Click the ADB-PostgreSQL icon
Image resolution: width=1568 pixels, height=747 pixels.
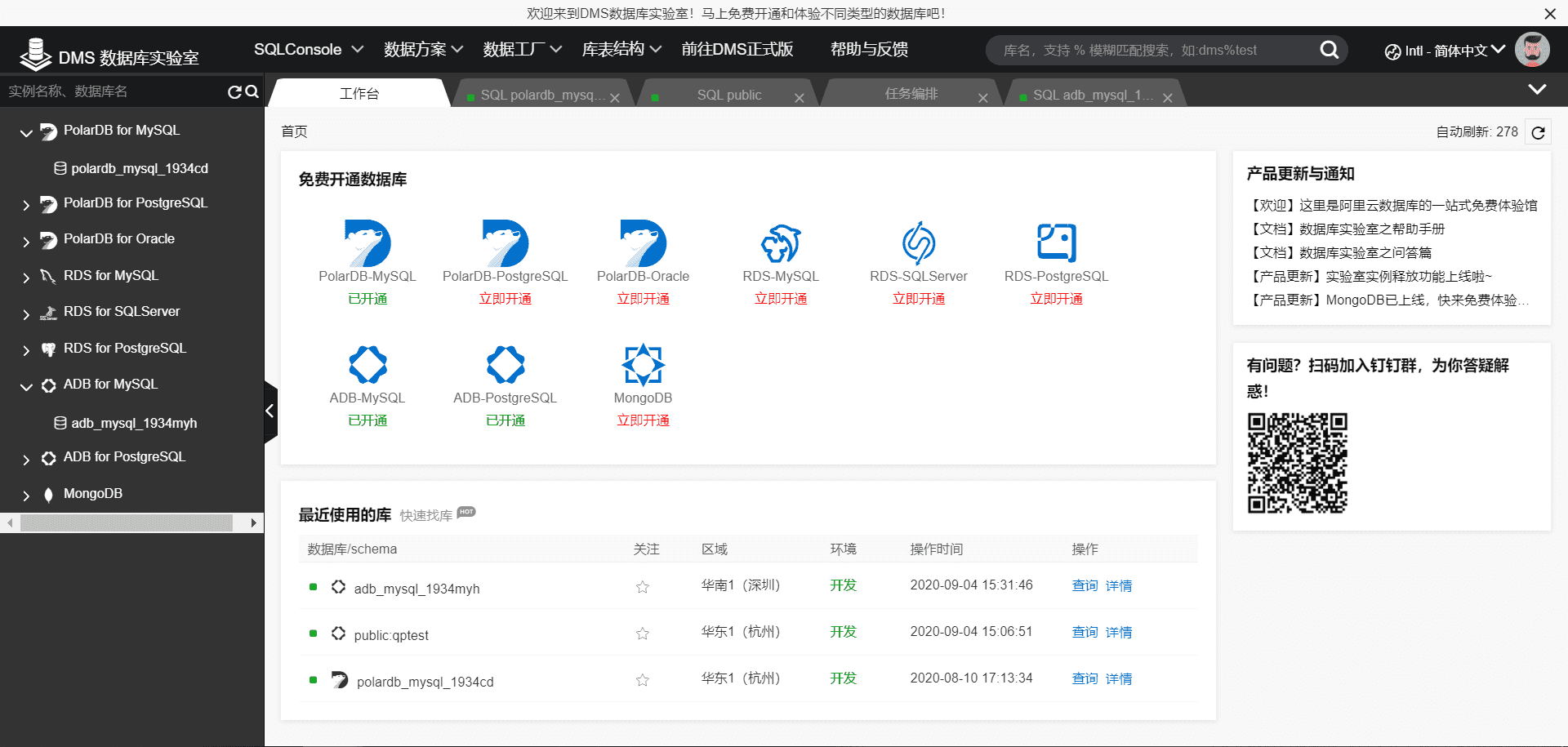pos(506,364)
